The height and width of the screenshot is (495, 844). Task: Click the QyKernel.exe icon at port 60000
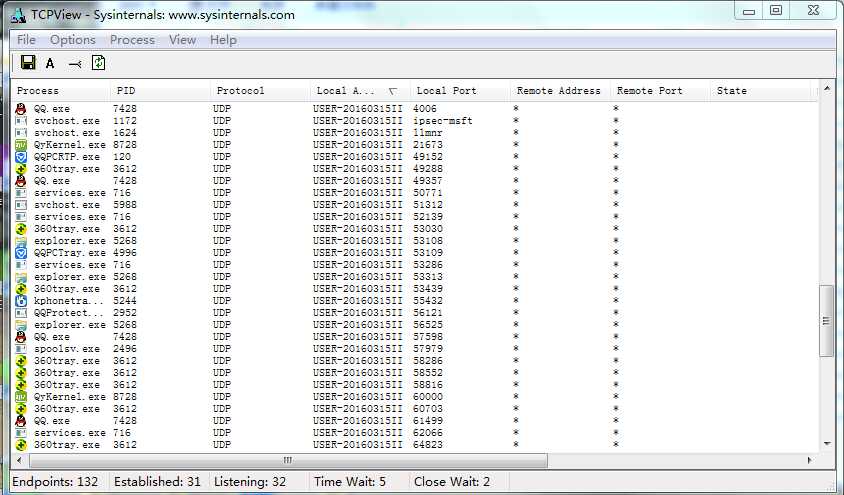pyautogui.click(x=20, y=397)
